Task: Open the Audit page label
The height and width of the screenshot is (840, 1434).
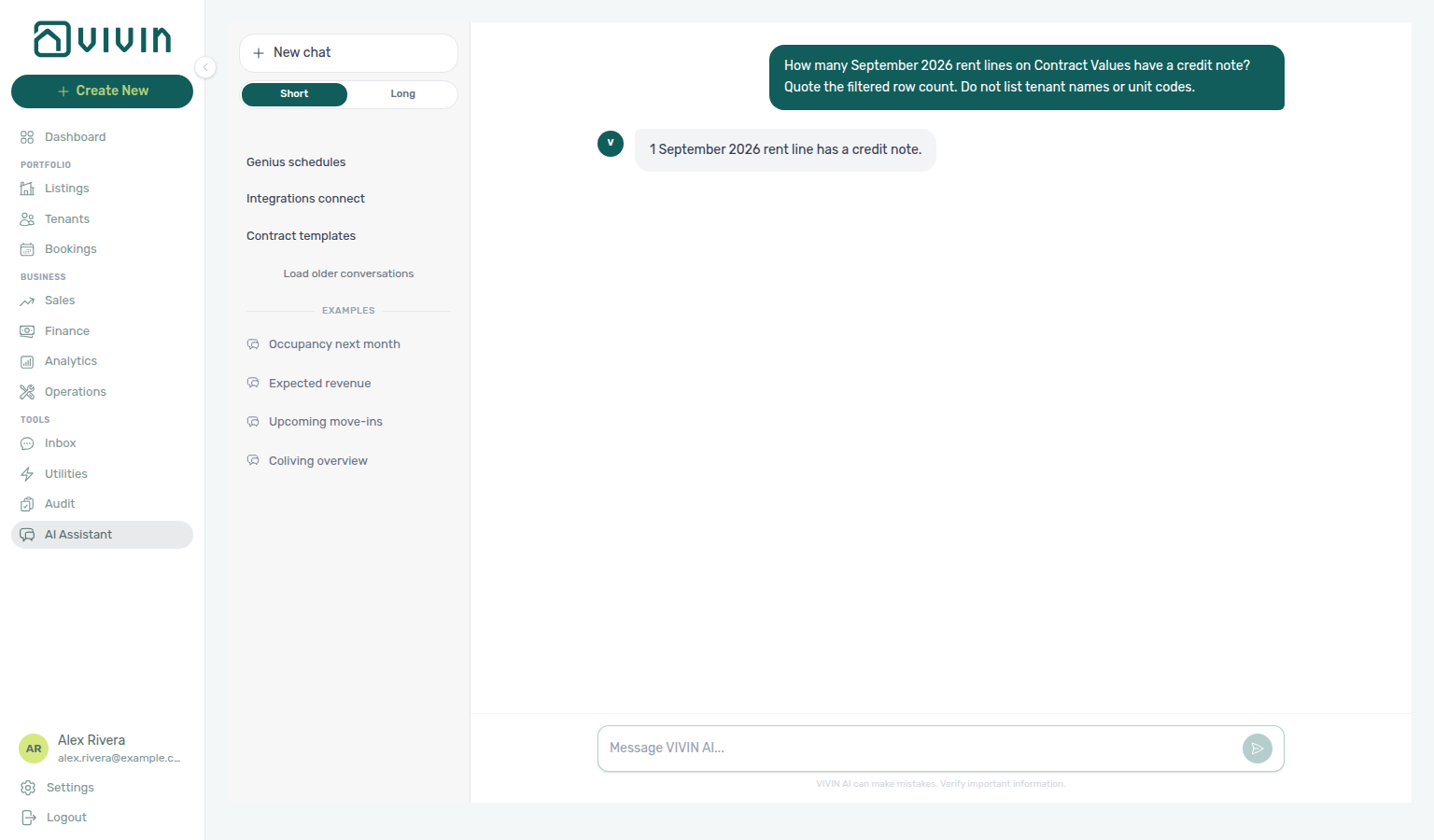Action: pos(60,504)
